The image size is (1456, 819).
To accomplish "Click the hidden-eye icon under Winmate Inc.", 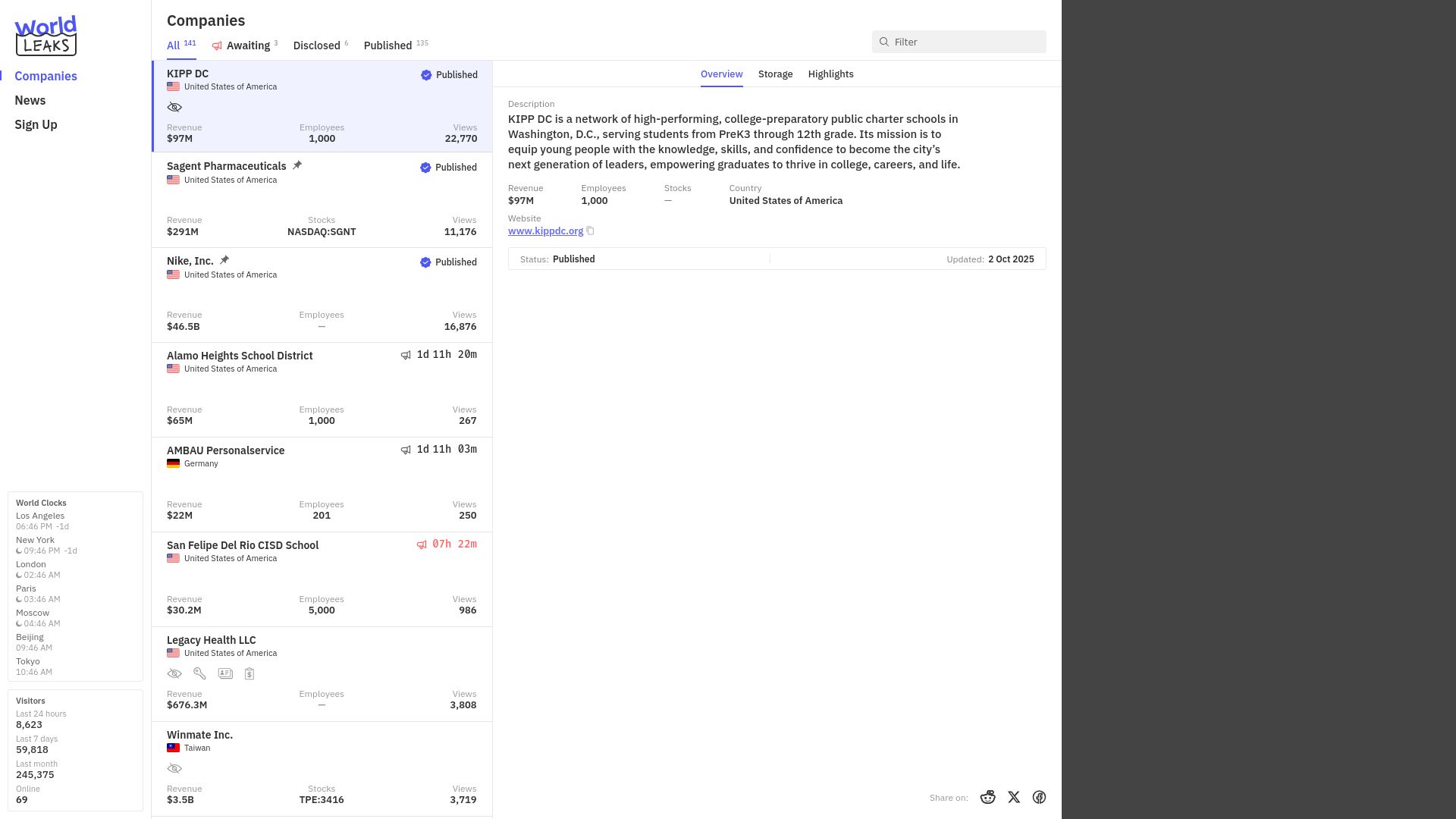I will pyautogui.click(x=174, y=768).
